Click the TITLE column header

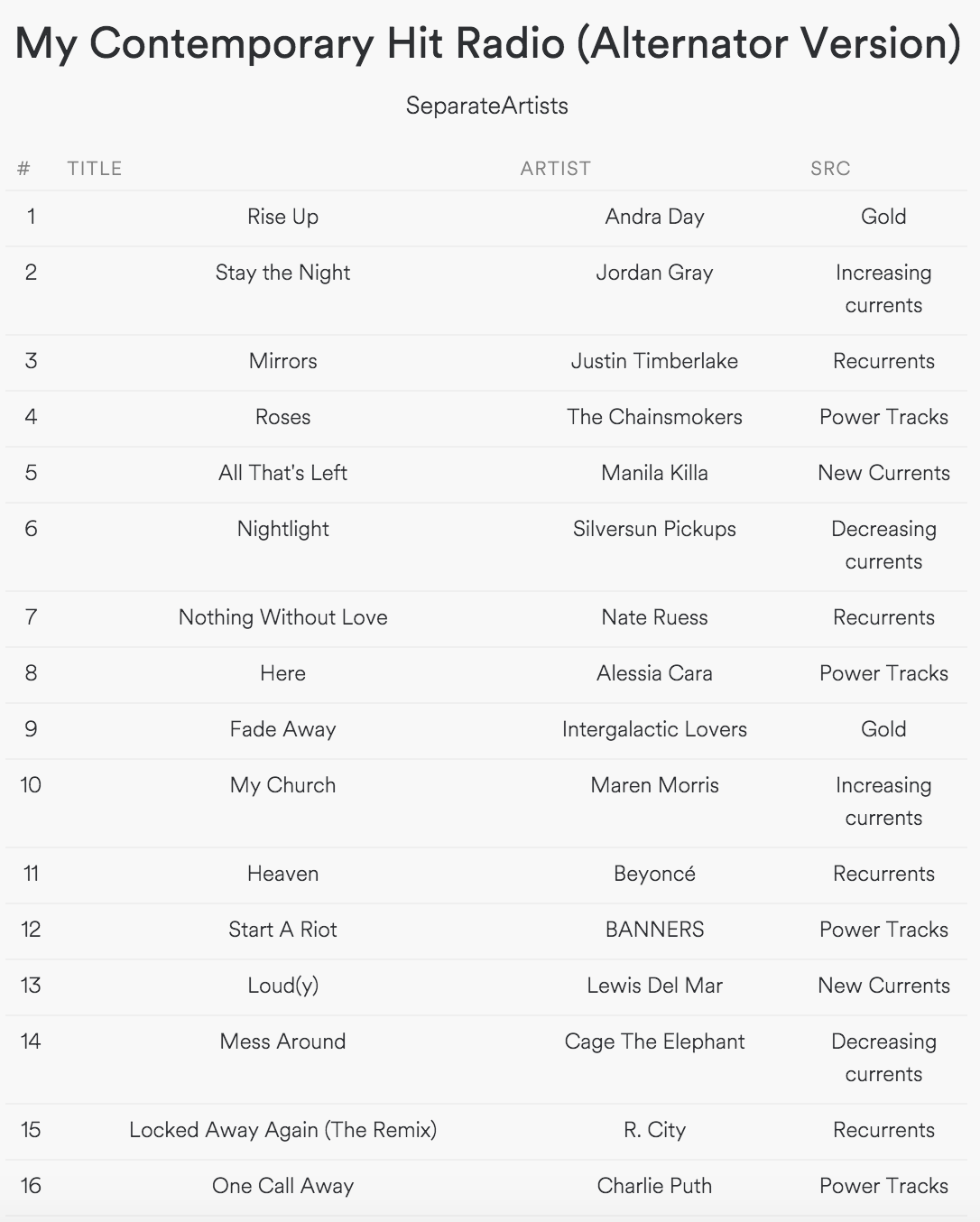[x=94, y=169]
